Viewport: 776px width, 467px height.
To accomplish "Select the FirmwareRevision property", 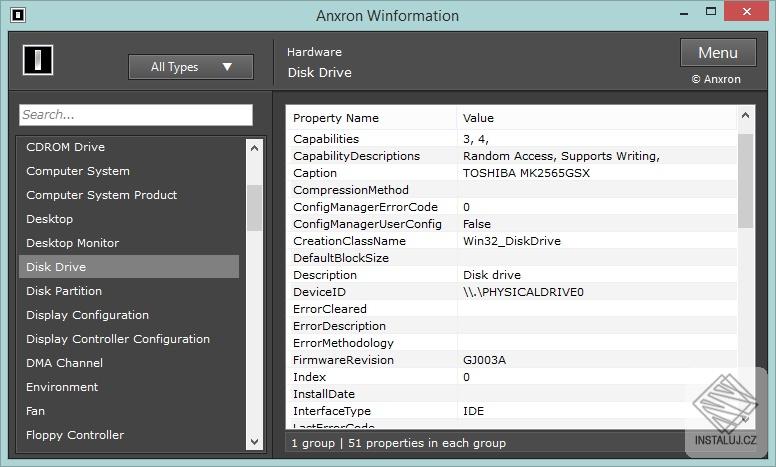I will pyautogui.click(x=343, y=360).
